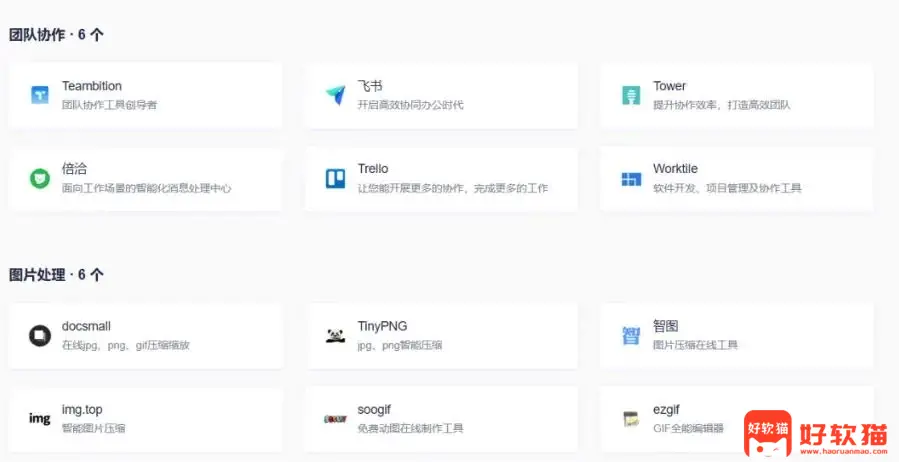Open the Teambition link title
This screenshot has width=899, height=462.
click(92, 86)
